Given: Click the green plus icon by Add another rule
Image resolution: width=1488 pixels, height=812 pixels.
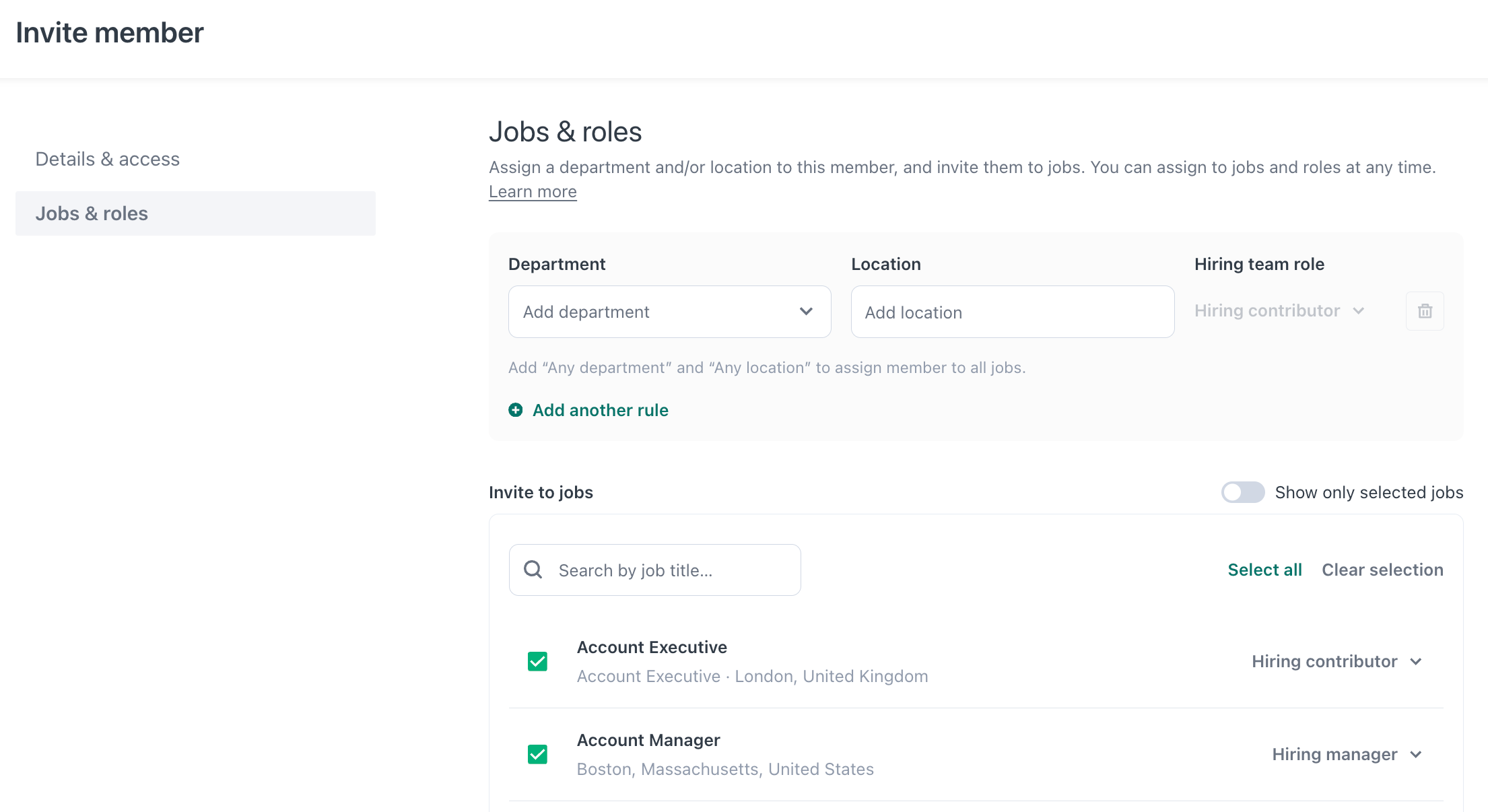Looking at the screenshot, I should pos(516,410).
